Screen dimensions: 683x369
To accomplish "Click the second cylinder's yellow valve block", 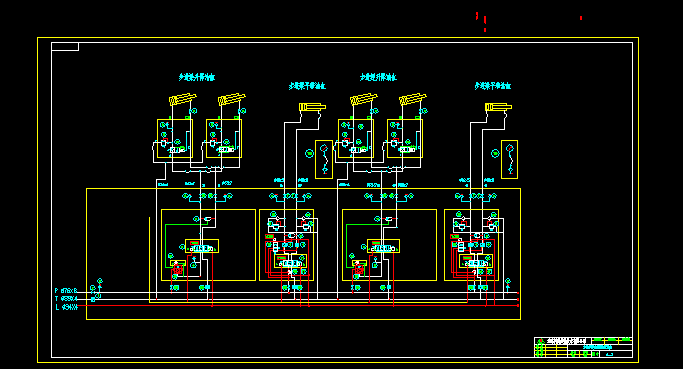I will click(x=224, y=139).
